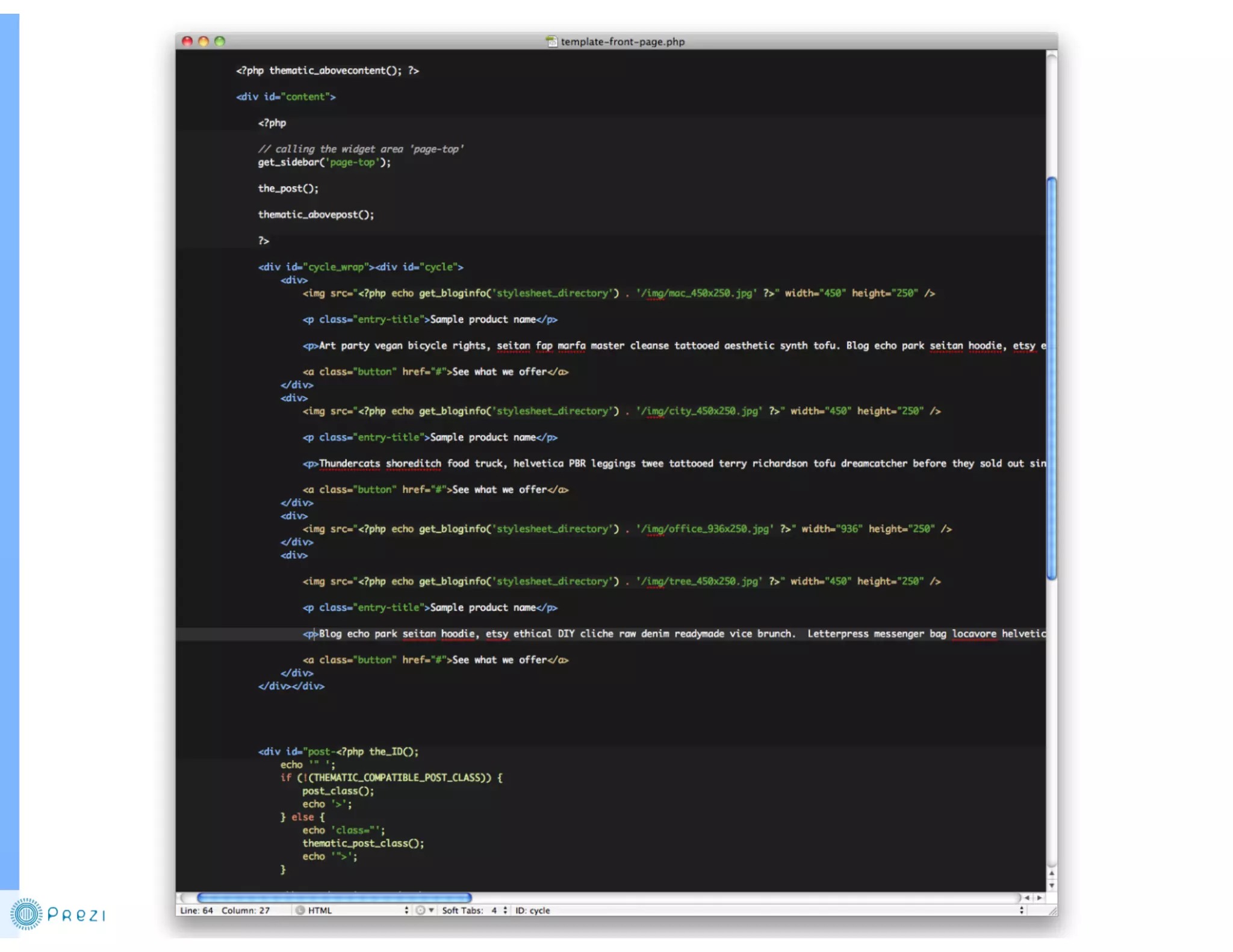The image size is (1233, 952).
Task: Click the div id="cycle_wrap" line
Action: tap(361, 267)
